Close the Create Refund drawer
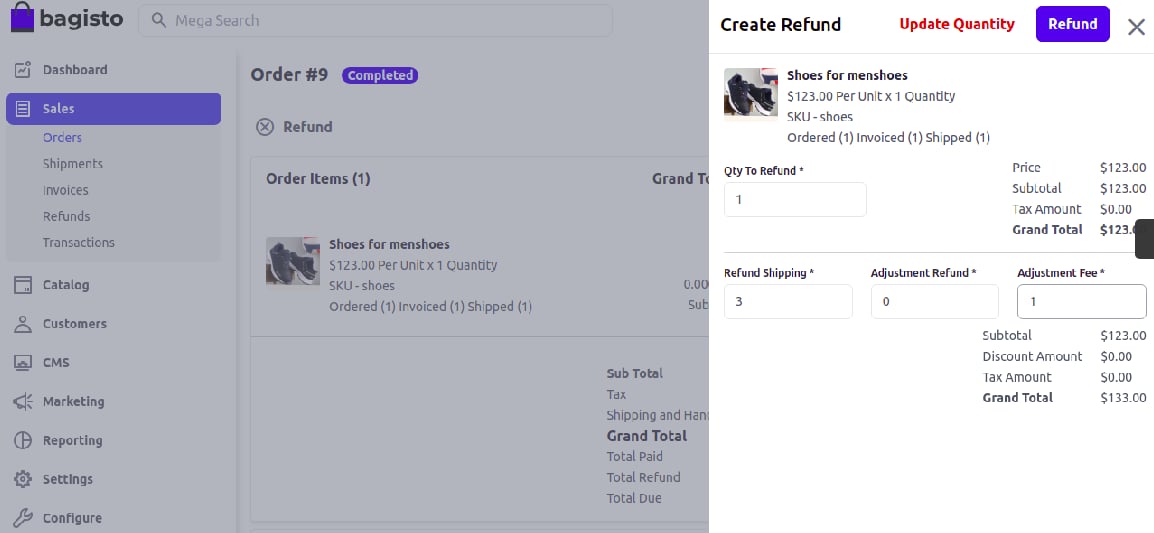The width and height of the screenshot is (1154, 533). [x=1136, y=27]
